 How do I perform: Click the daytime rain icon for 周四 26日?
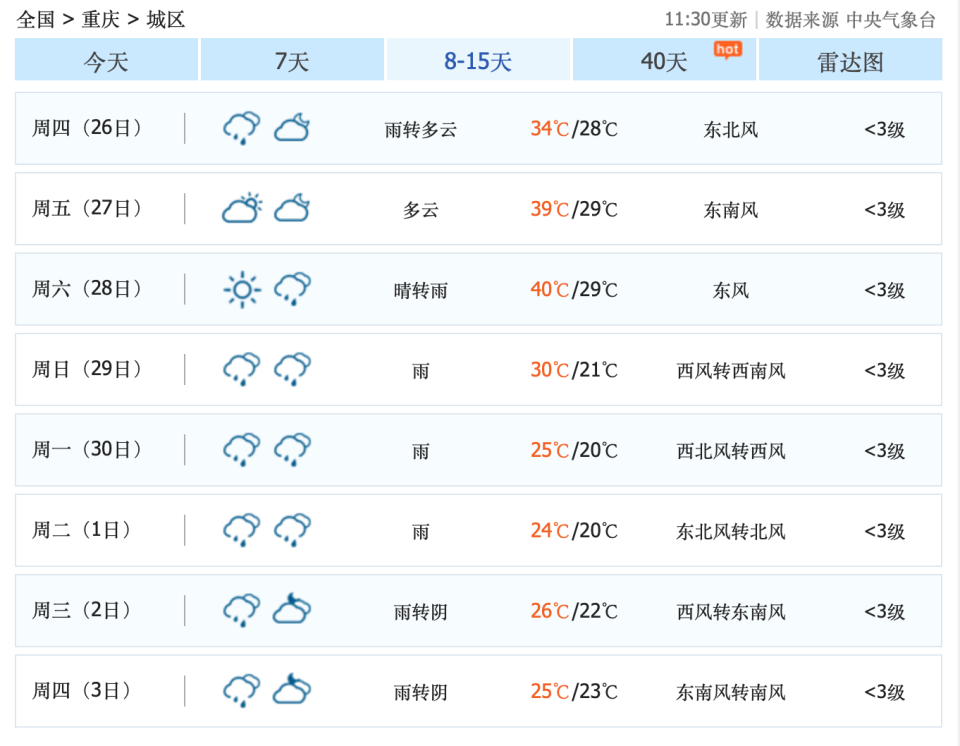tap(241, 128)
